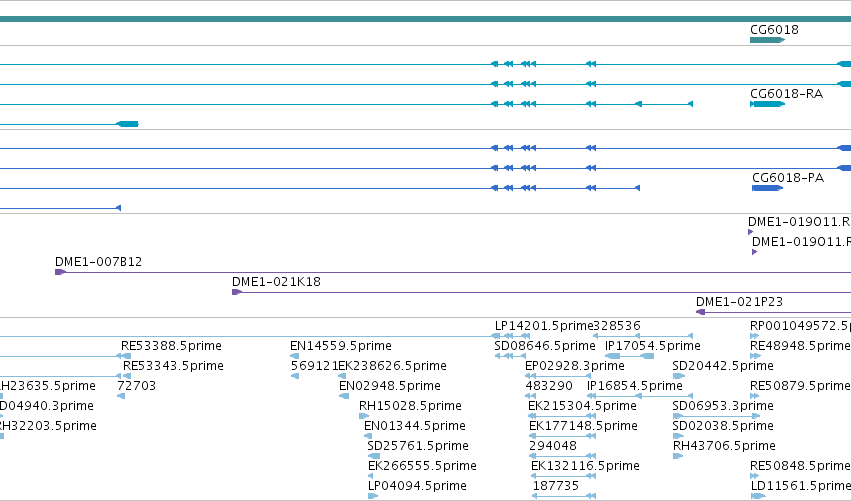Click the SD06953.3prime EST label
Screen dimensions: 851x501
[723, 406]
